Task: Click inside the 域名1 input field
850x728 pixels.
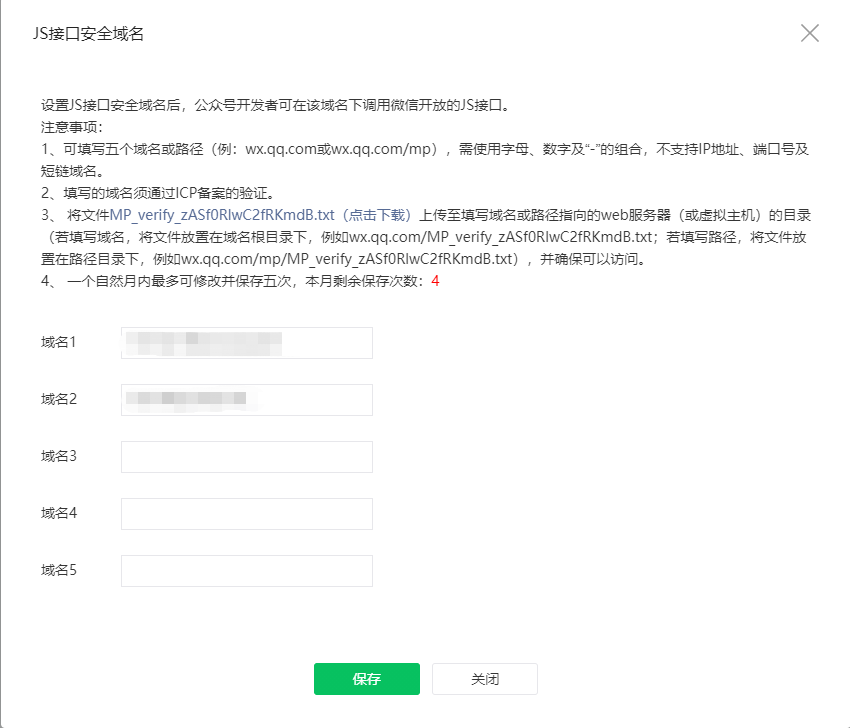Action: pos(246,343)
